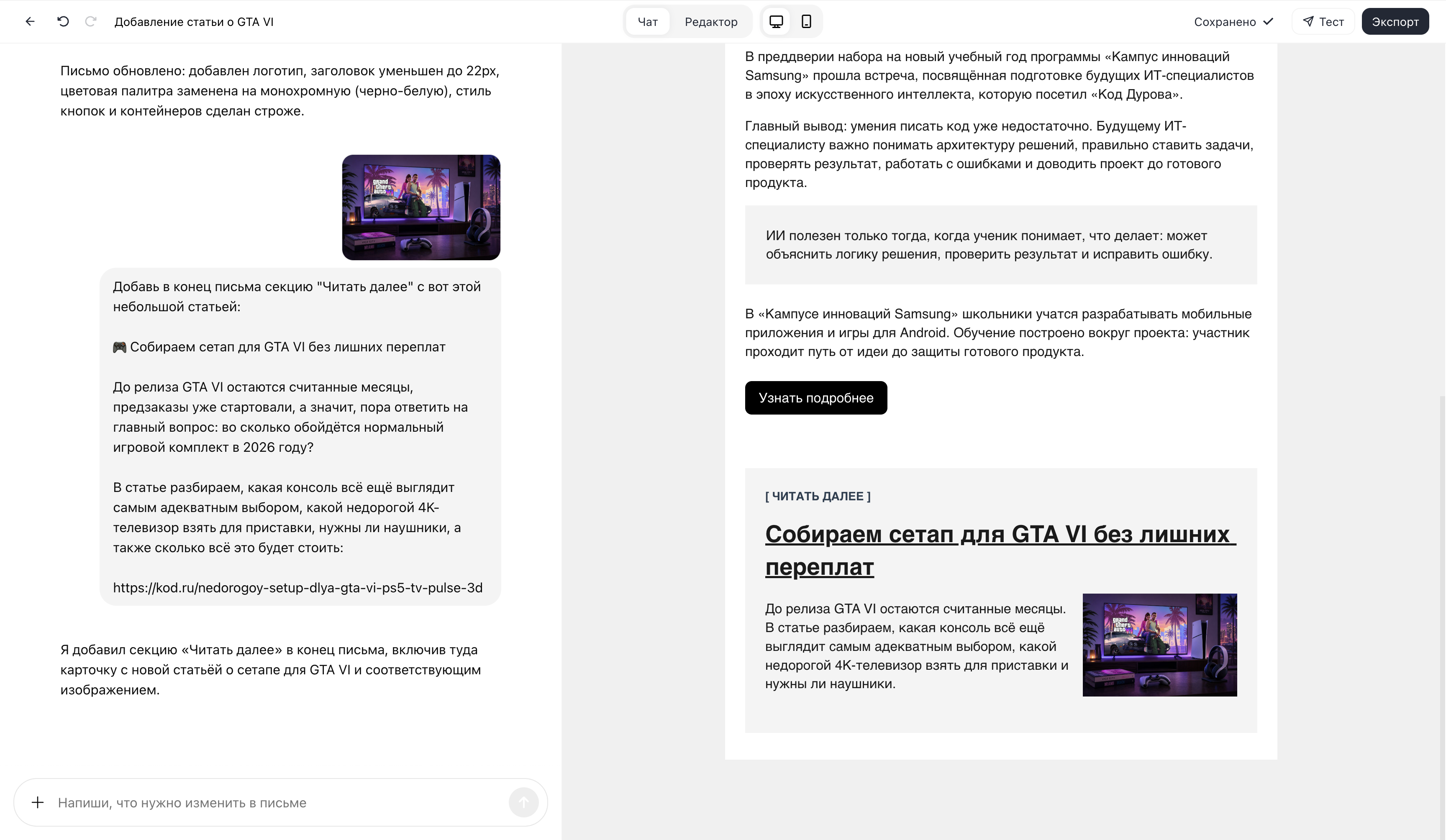Screen dimensions: 1446x840
Task: Click the redo arrow icon
Action: point(90,21)
